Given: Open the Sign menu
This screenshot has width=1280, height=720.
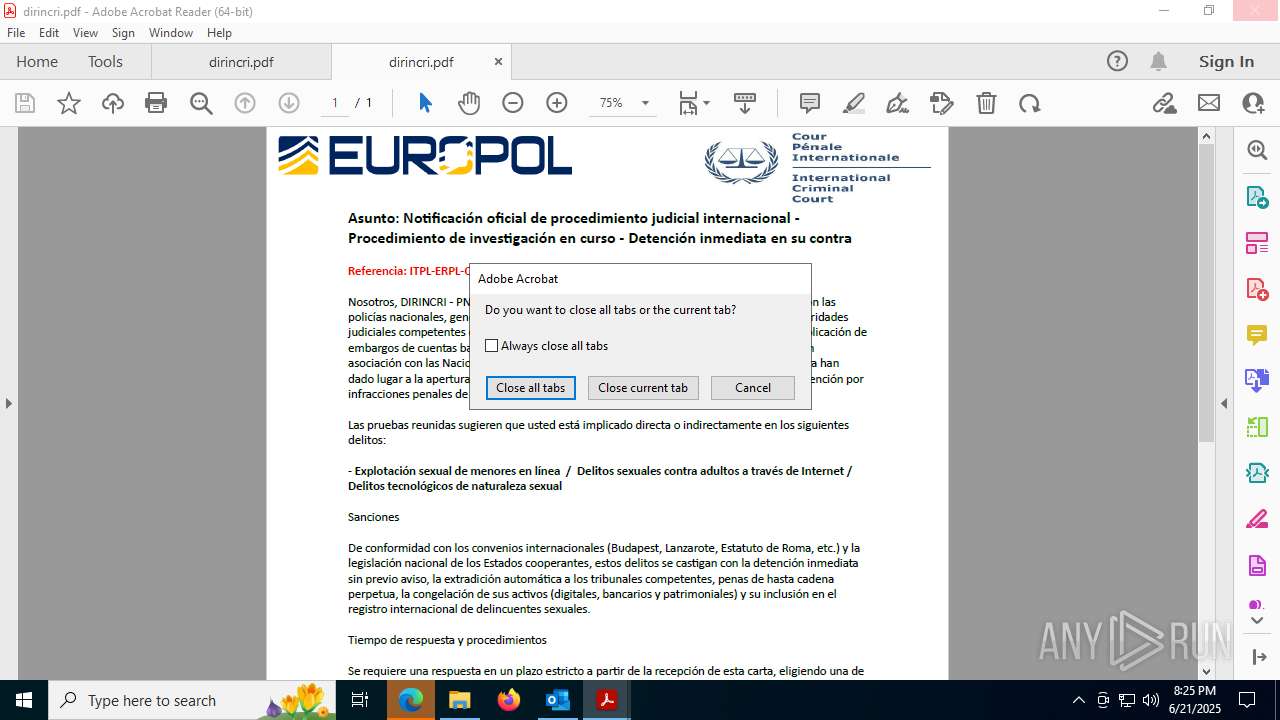Looking at the screenshot, I should point(123,33).
